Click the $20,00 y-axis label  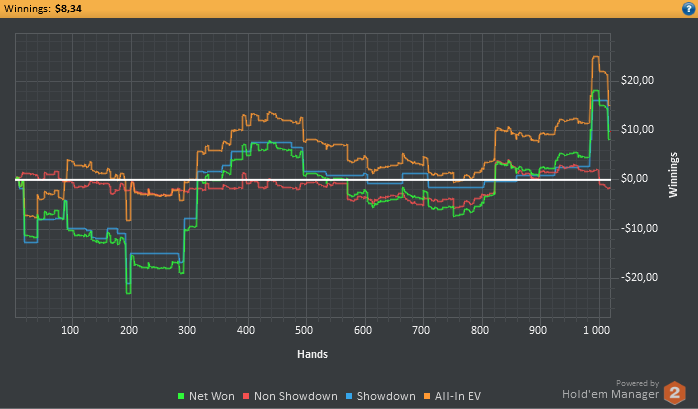[x=637, y=81]
